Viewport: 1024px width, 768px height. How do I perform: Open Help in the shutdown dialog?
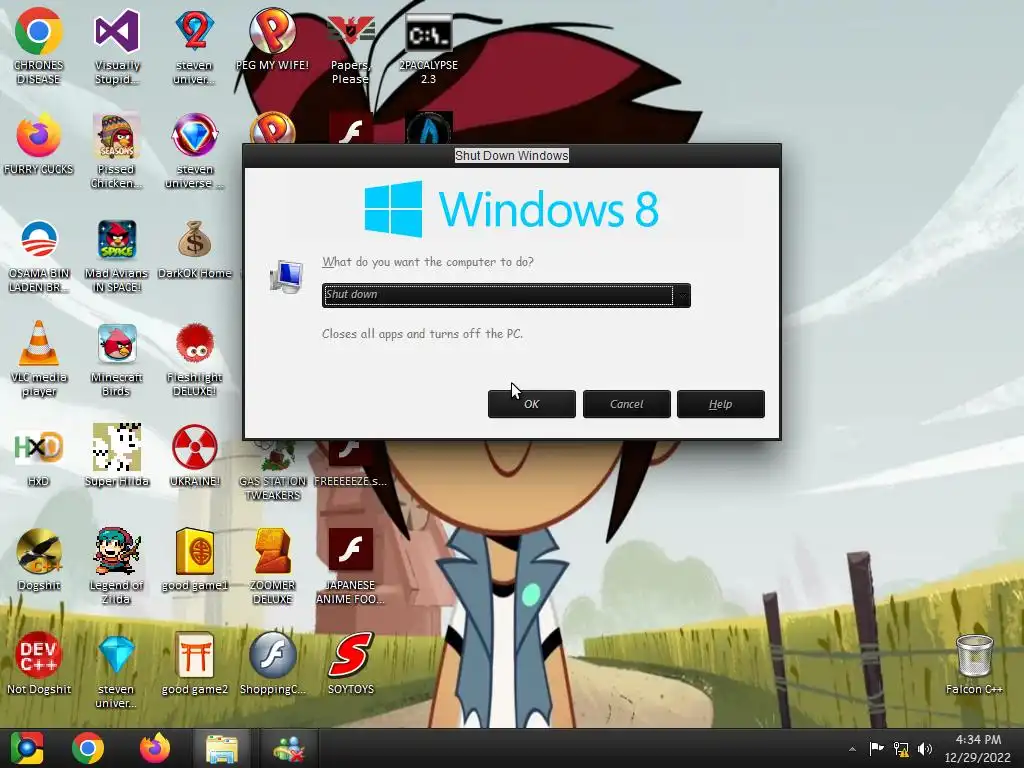click(720, 404)
